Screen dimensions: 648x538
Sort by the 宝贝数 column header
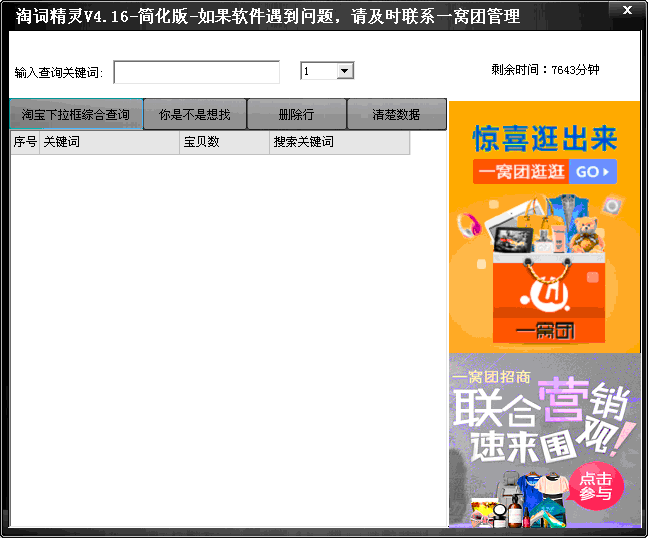pos(224,143)
